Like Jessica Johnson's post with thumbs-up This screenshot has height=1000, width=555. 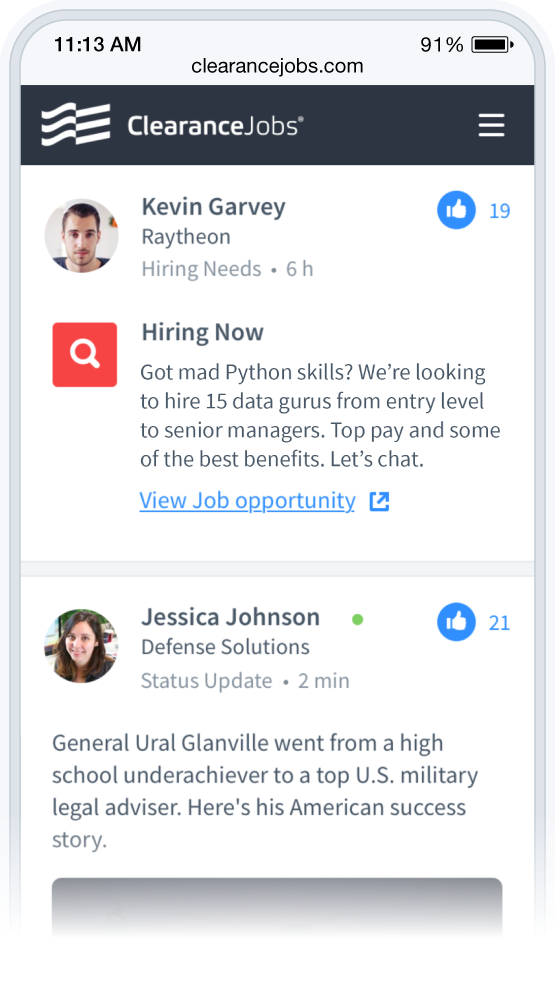point(456,622)
